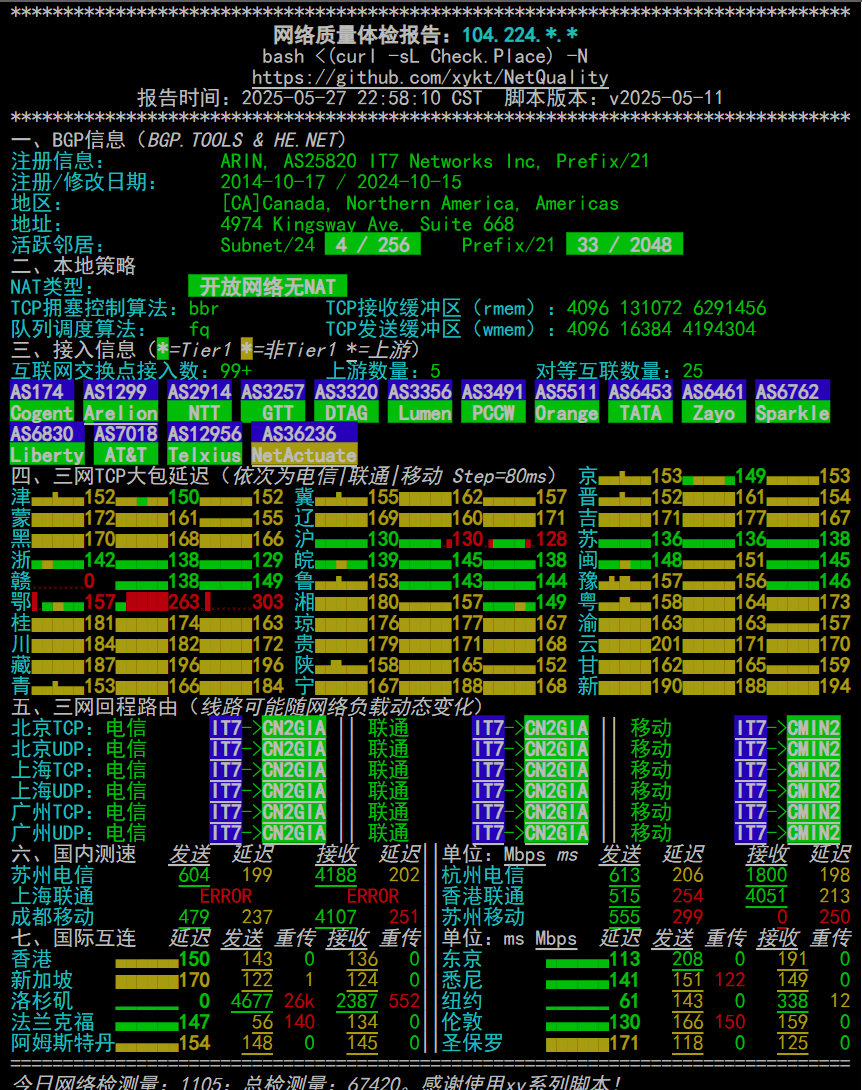Click the red 128 latency in the 沪 row
The height and width of the screenshot is (1090, 862).
tap(551, 539)
